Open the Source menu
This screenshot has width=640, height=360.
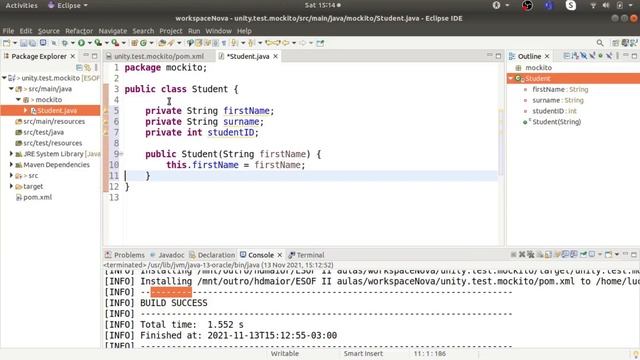(49, 31)
